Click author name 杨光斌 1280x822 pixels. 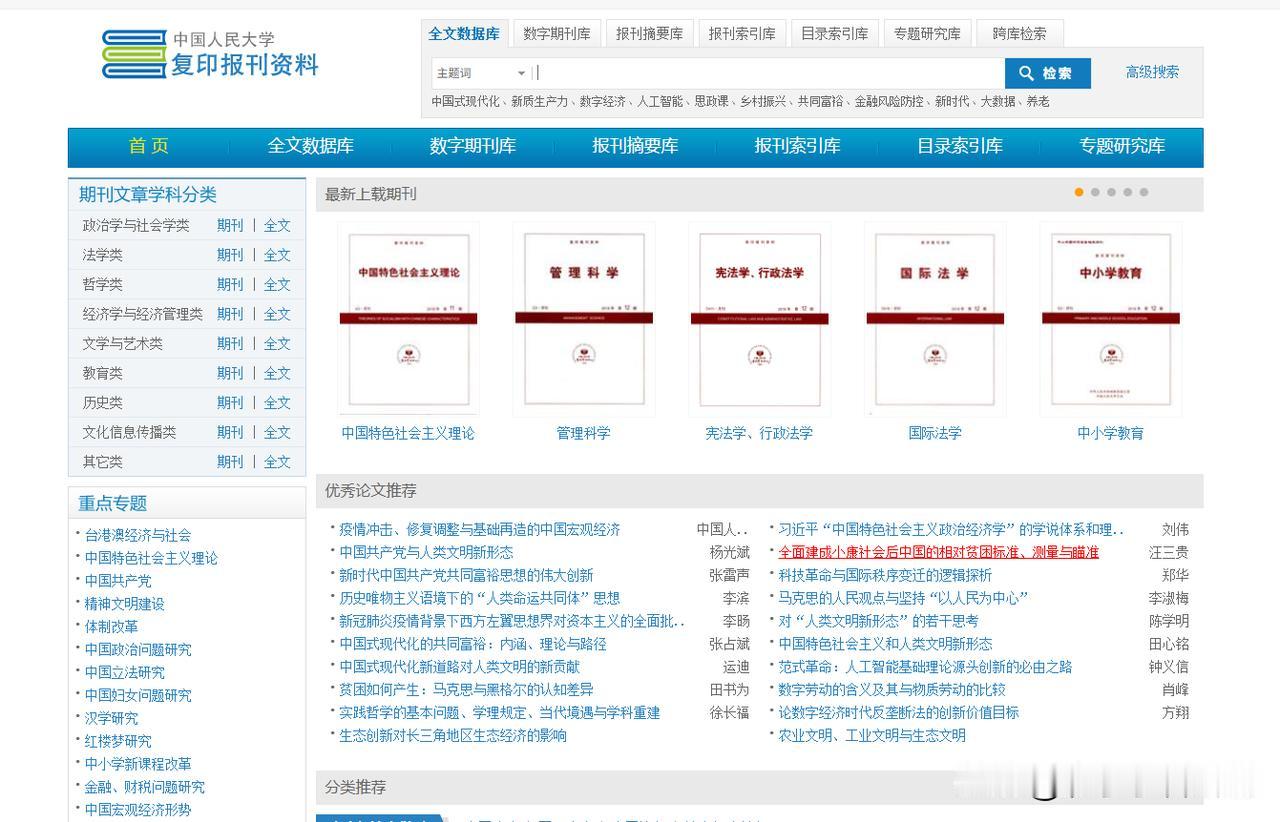click(729, 552)
